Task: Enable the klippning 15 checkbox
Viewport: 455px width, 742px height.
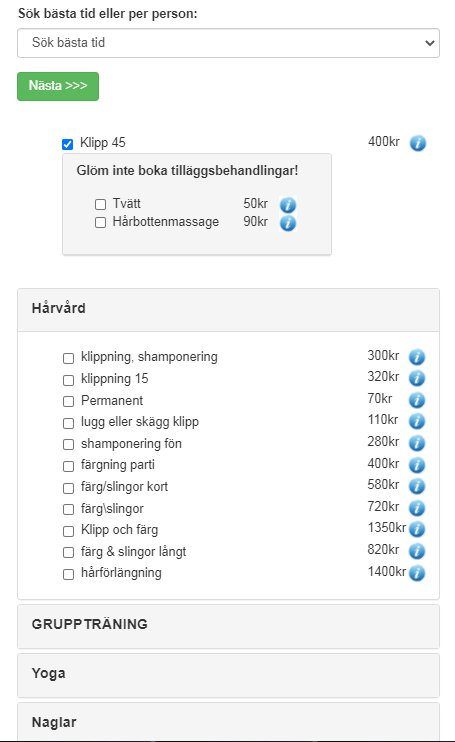Action: click(69, 380)
